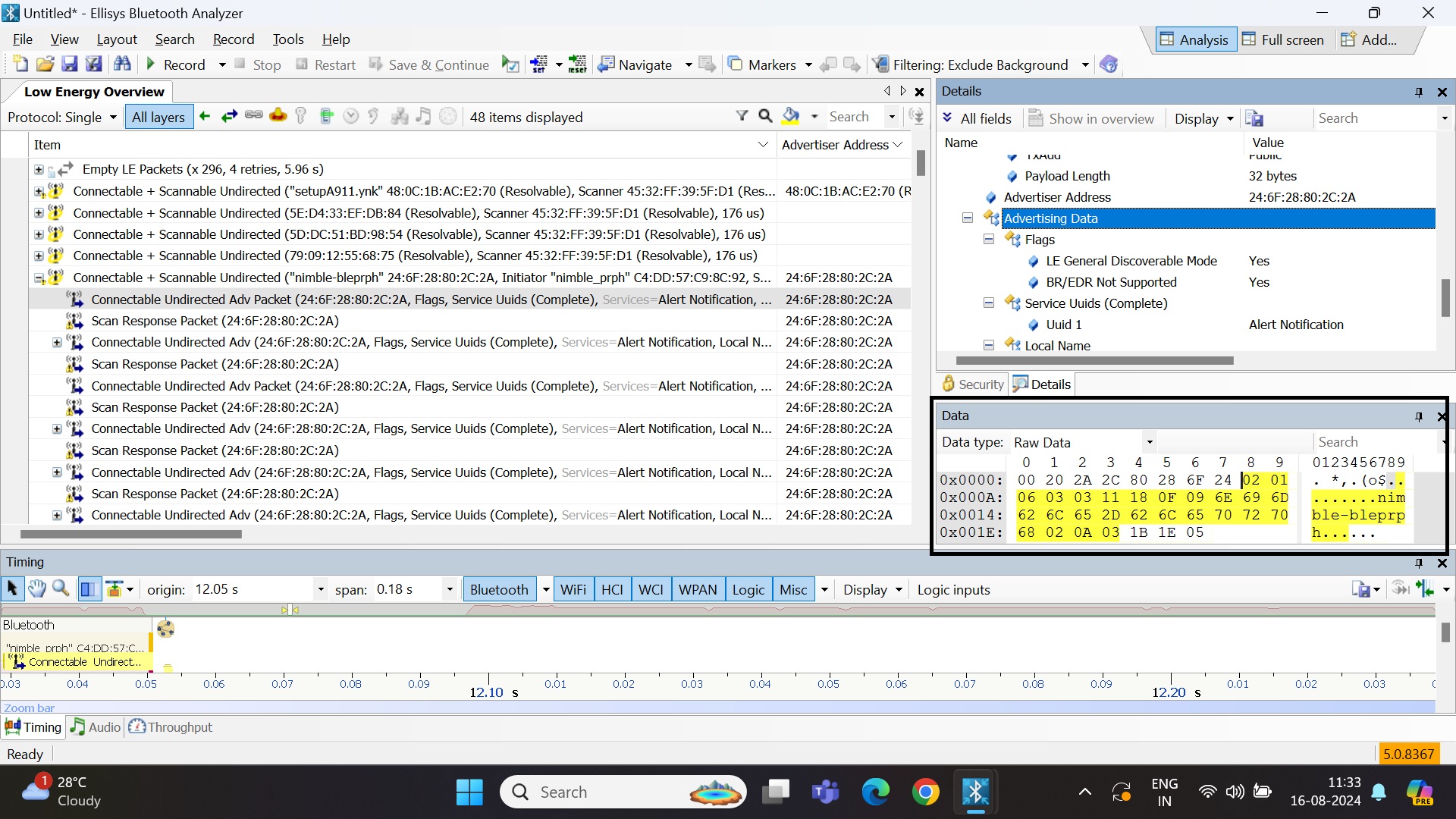Pin the Data panel
The image size is (1456, 819).
1419,416
